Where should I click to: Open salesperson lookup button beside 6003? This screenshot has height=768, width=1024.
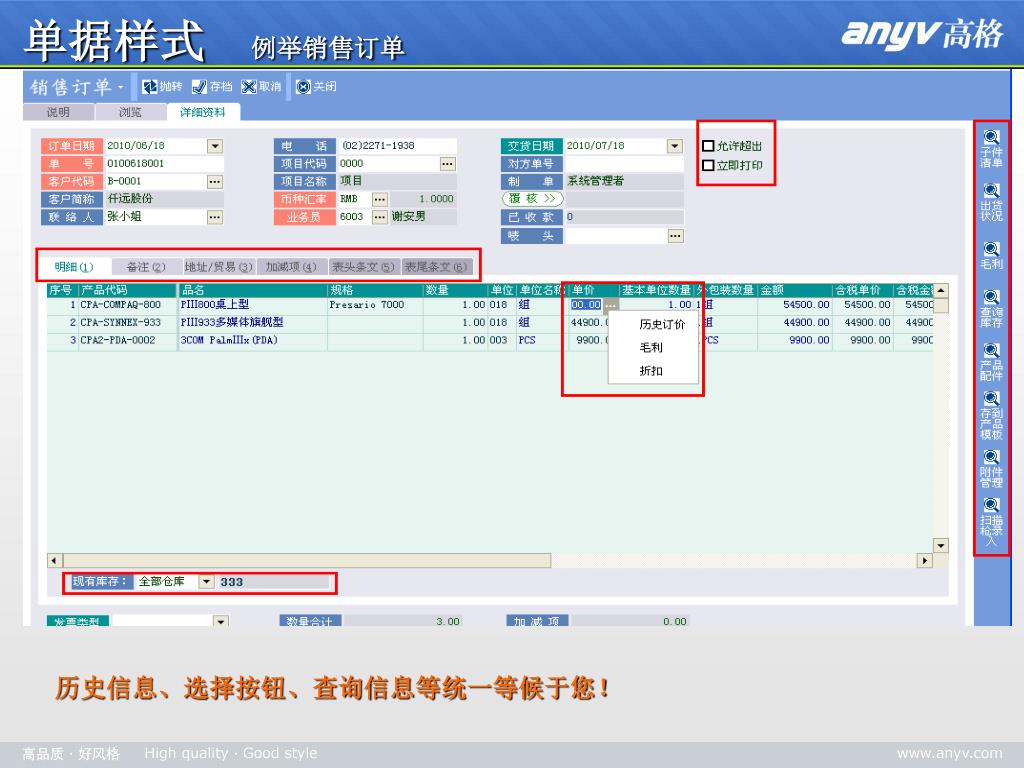tap(380, 217)
